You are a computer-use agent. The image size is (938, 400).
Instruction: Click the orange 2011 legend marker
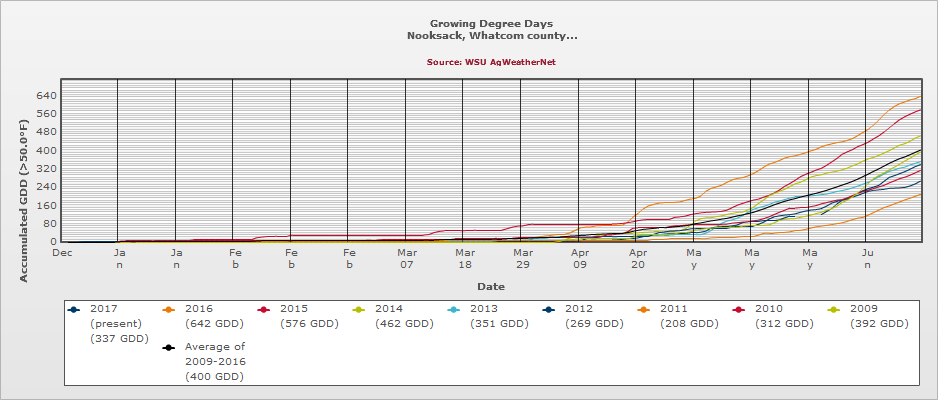click(644, 309)
